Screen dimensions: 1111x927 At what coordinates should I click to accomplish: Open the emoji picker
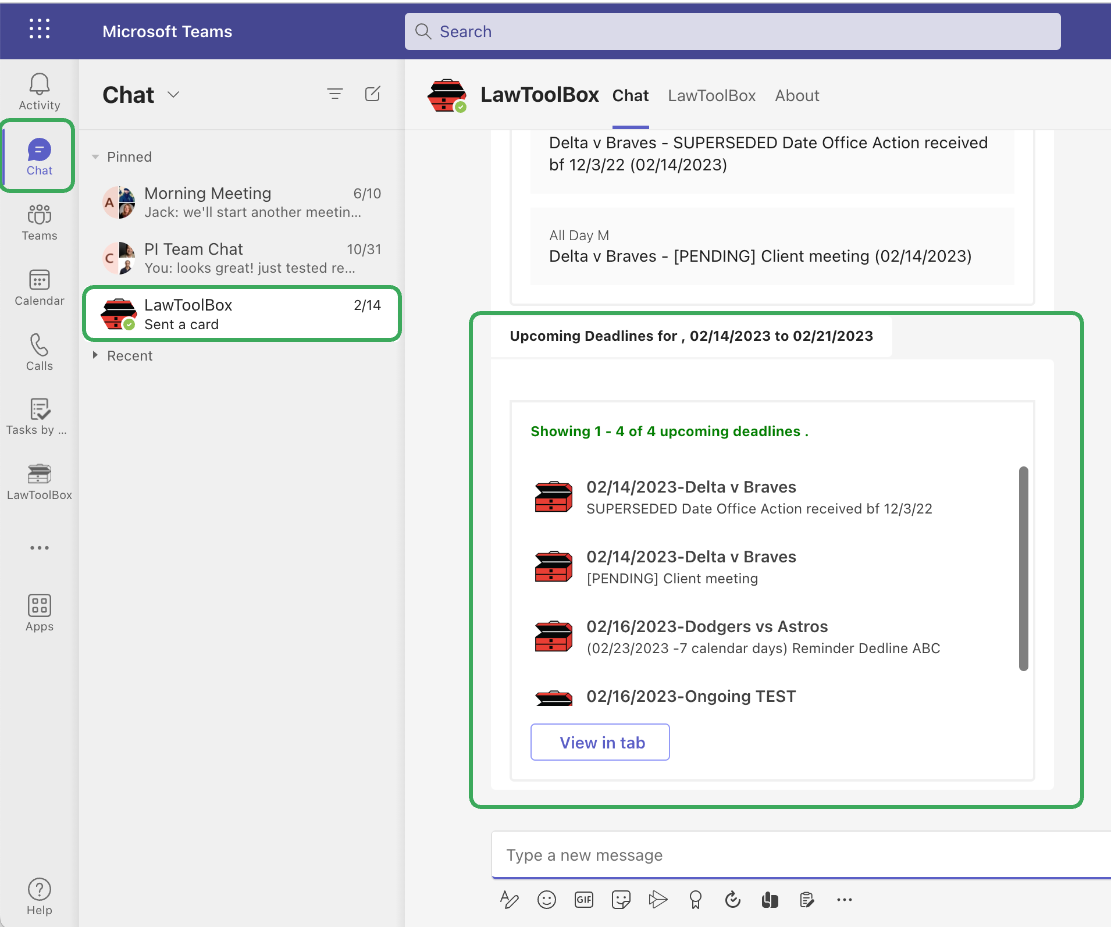pyautogui.click(x=546, y=899)
